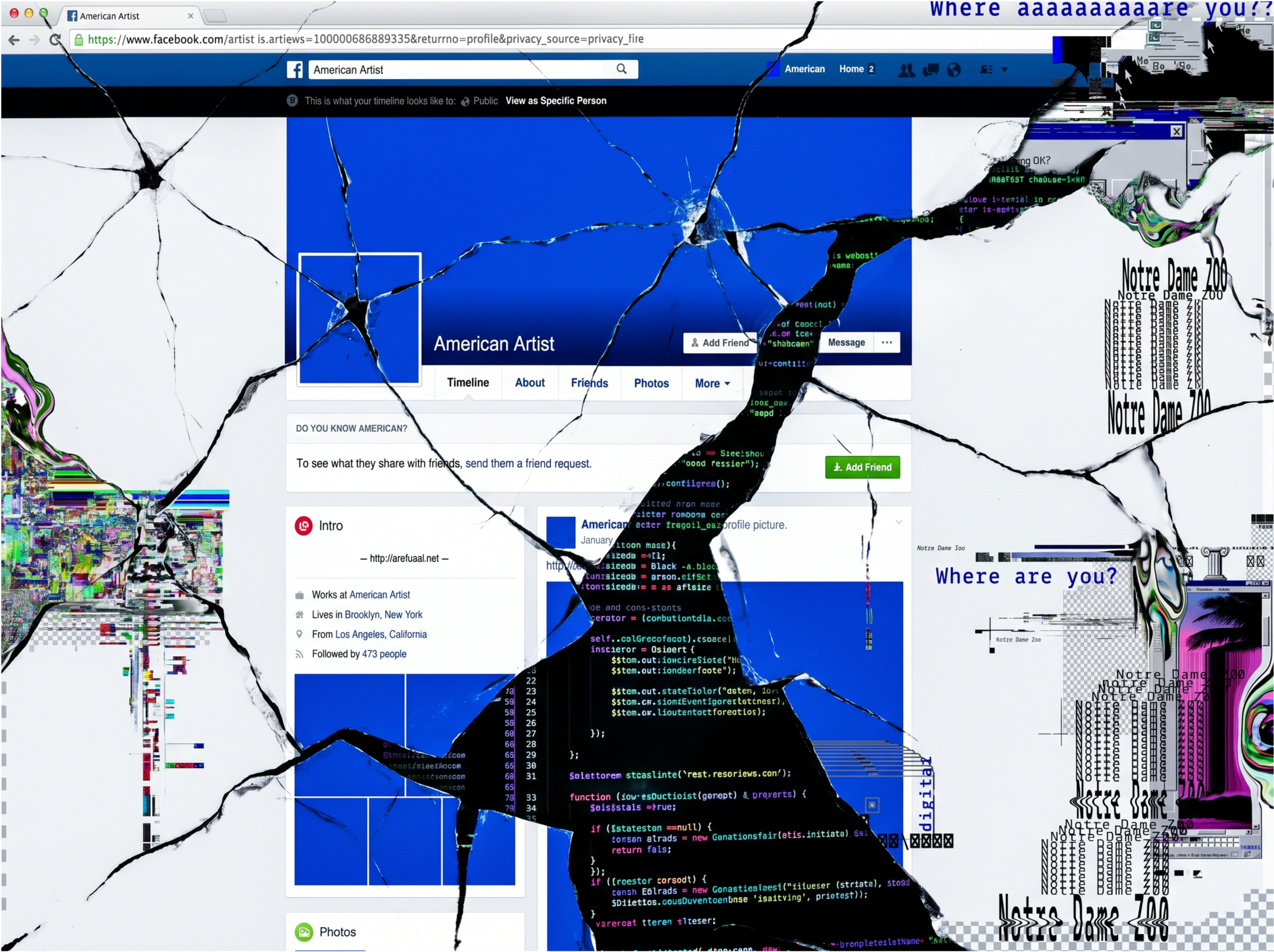Expand the More tab dropdown
This screenshot has width=1274, height=952.
pyautogui.click(x=713, y=383)
